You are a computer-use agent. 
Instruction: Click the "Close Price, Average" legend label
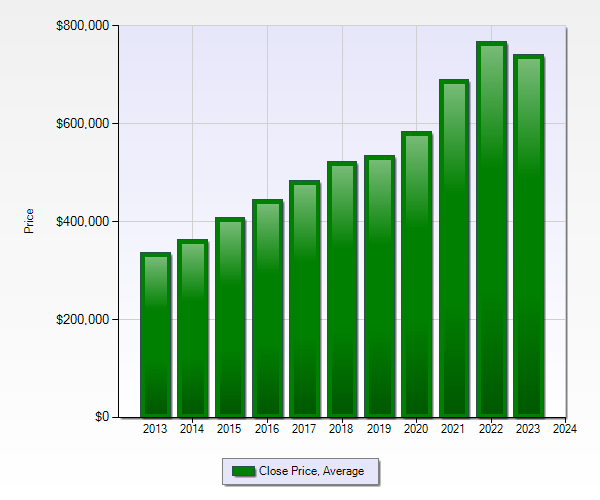coord(311,471)
